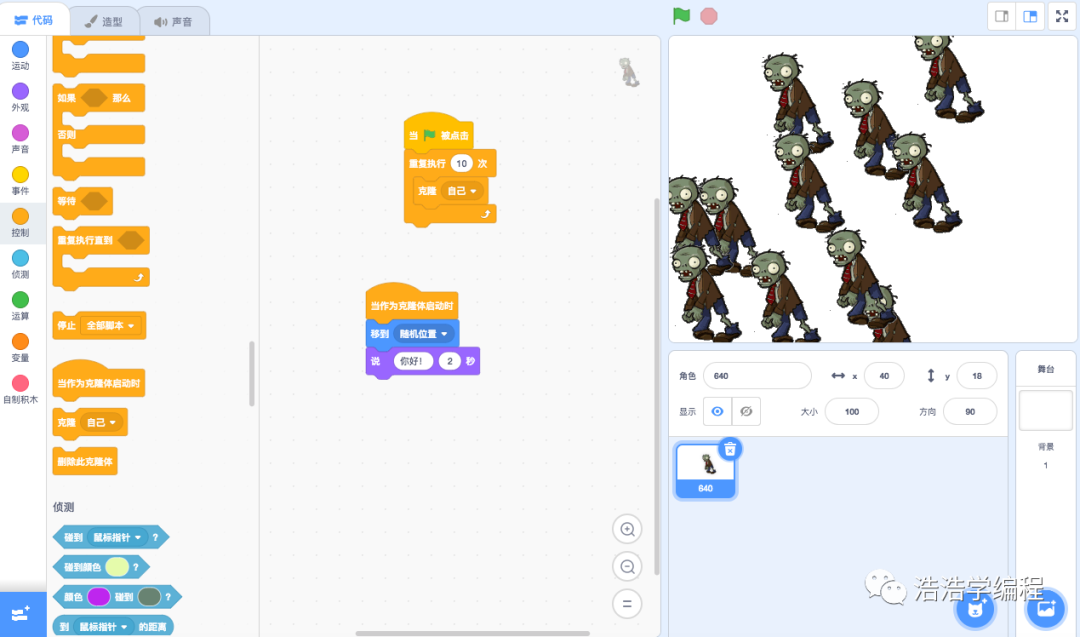The height and width of the screenshot is (637, 1080).
Task: Select the 运动 motion category
Action: click(x=21, y=56)
